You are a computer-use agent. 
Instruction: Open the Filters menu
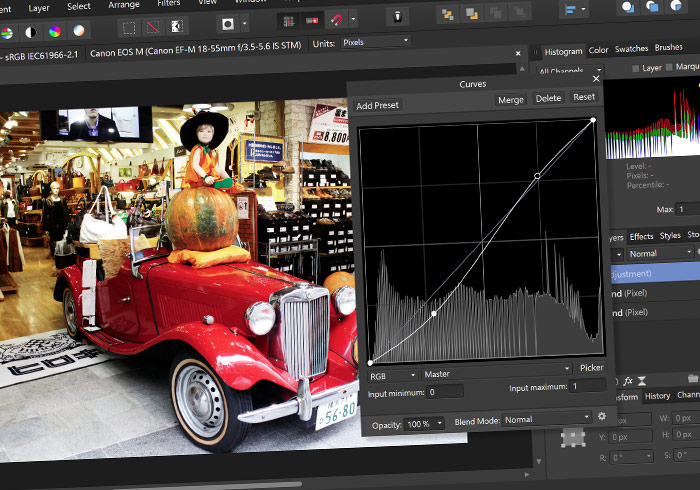tap(169, 3)
